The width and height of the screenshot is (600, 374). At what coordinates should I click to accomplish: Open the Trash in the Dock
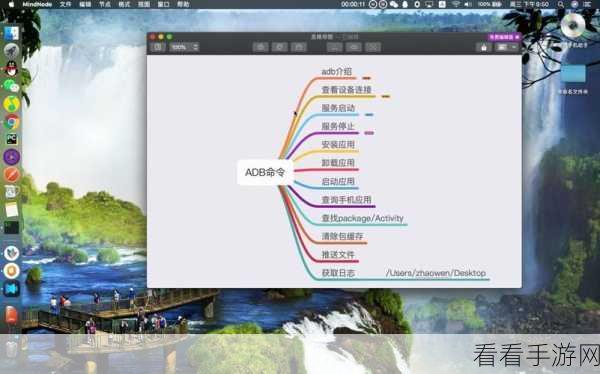click(x=11, y=349)
